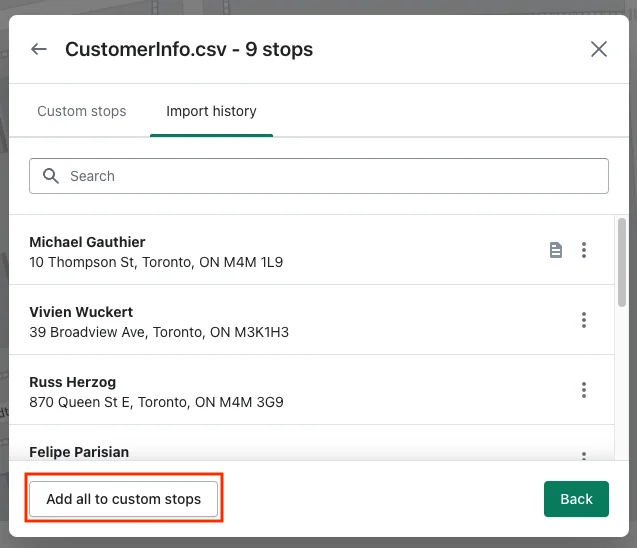Switch to the Custom stops tab
The height and width of the screenshot is (548, 637).
click(82, 111)
